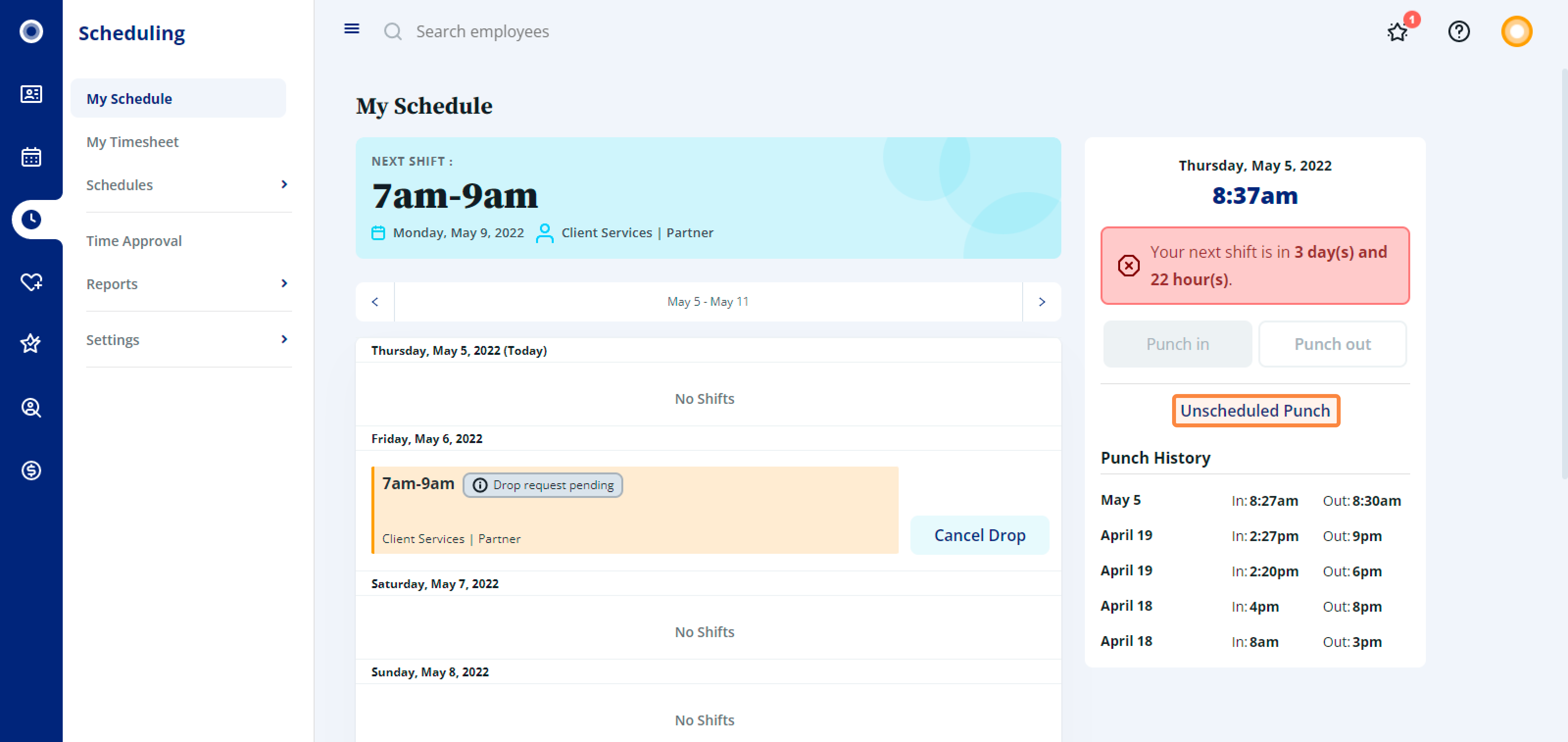This screenshot has height=742, width=1568.
Task: Open the orange user profile avatar
Action: click(x=1516, y=31)
